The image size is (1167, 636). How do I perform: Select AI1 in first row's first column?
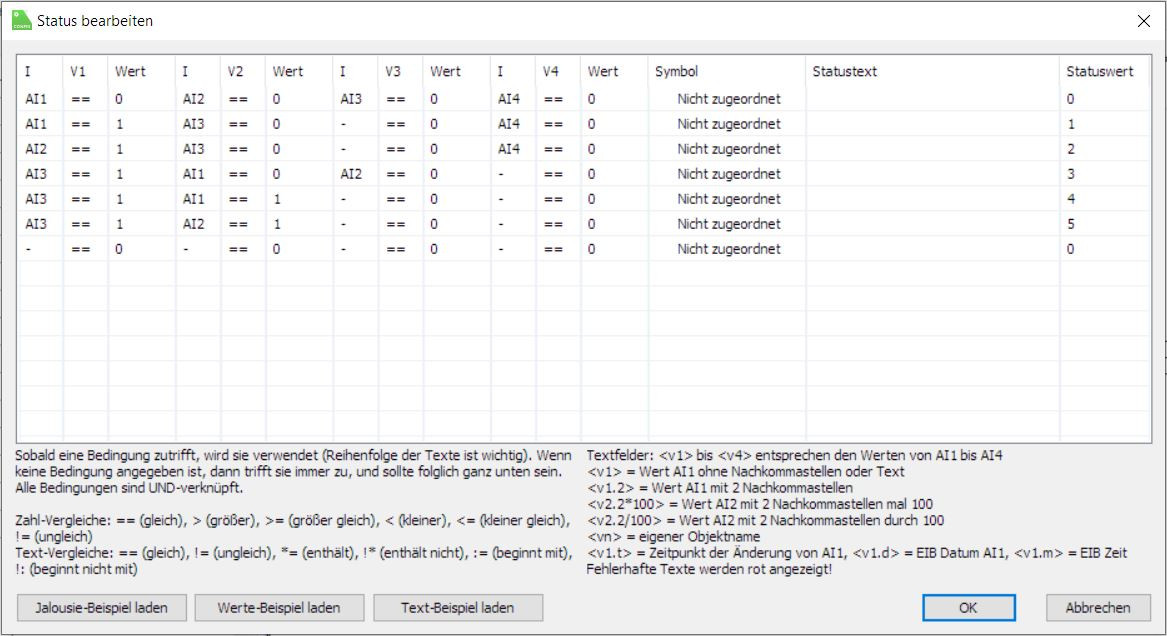(36, 99)
